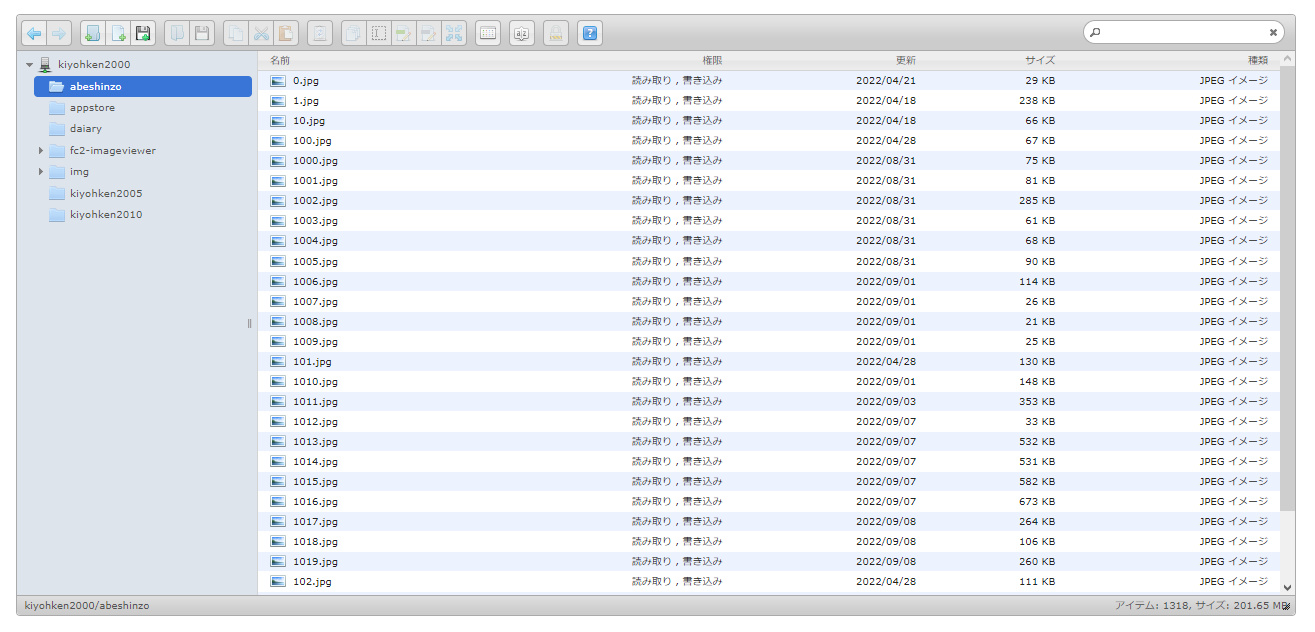The width and height of the screenshot is (1315, 632).
Task: Click the copy toolbar icon
Action: coord(235,33)
